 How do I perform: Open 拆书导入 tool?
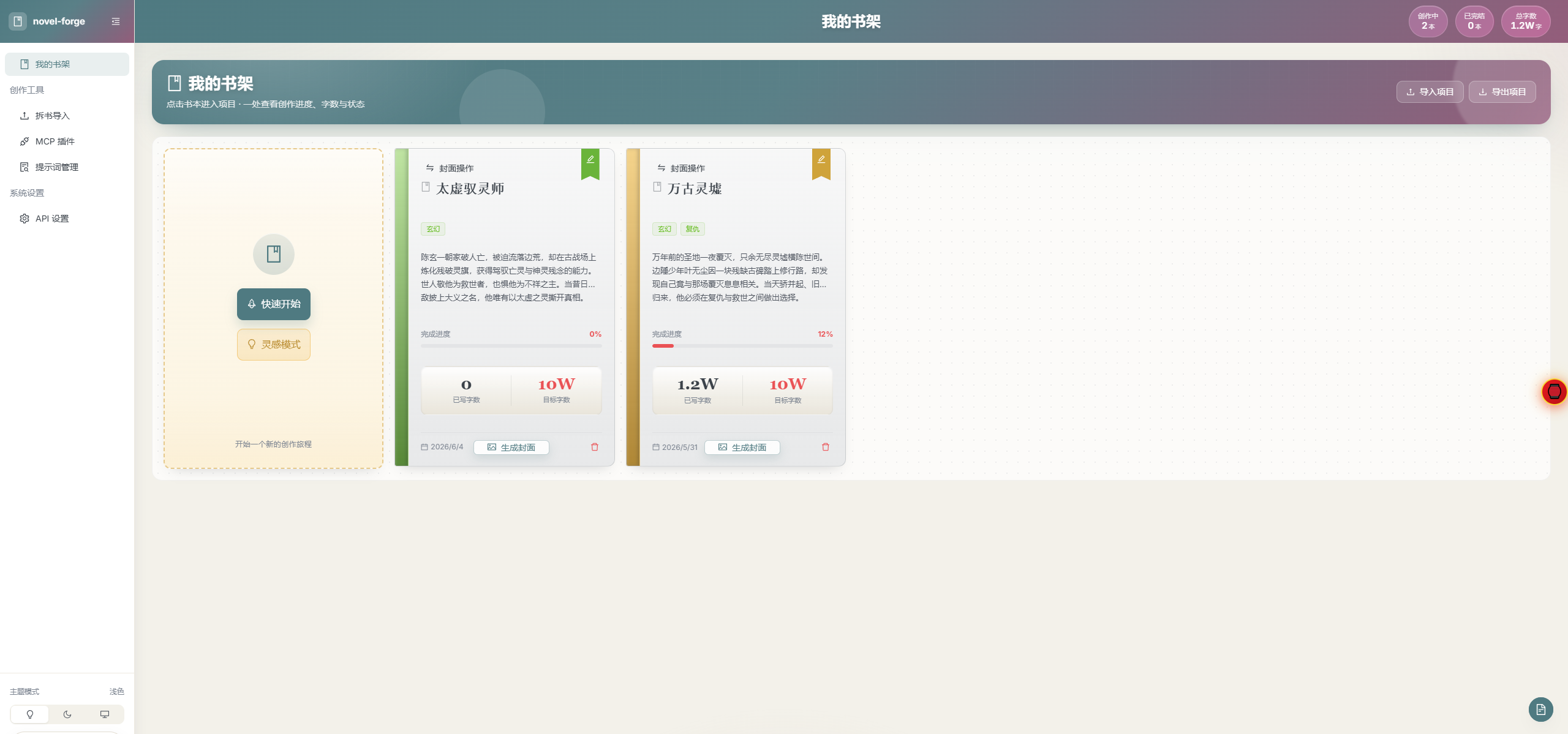pyautogui.click(x=67, y=116)
